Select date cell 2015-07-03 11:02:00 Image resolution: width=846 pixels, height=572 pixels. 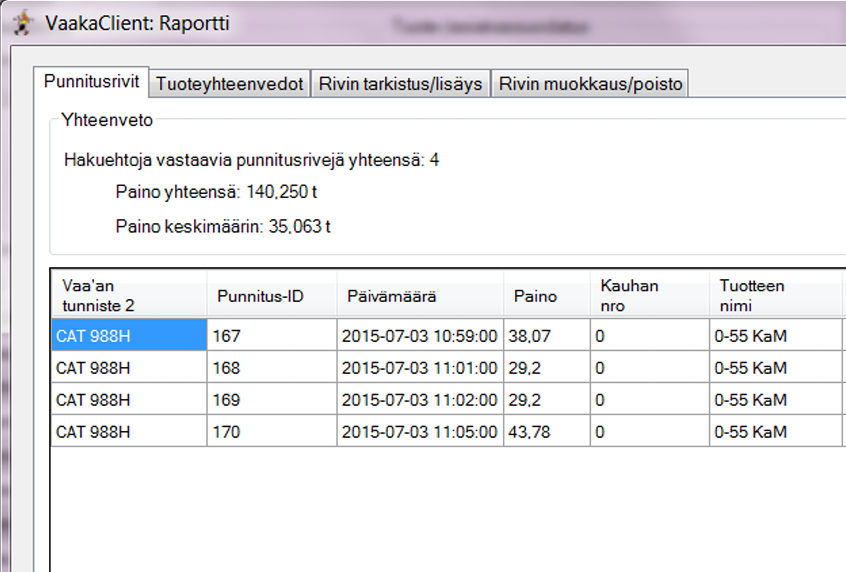click(x=420, y=399)
